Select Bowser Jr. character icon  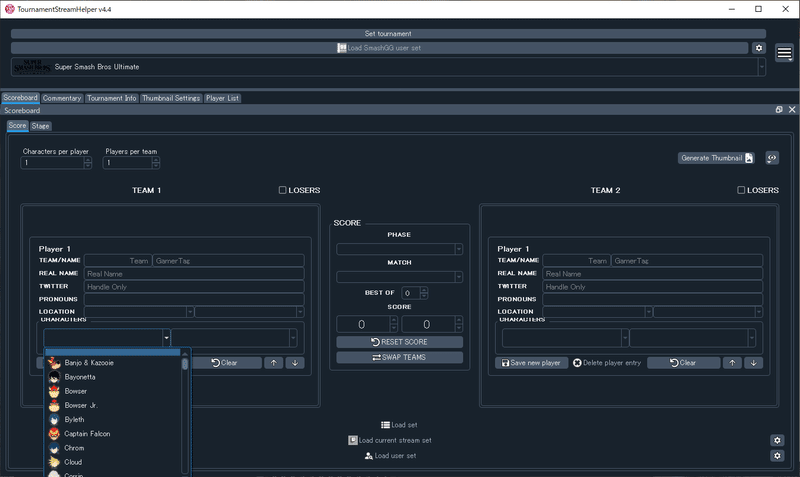[x=54, y=406]
